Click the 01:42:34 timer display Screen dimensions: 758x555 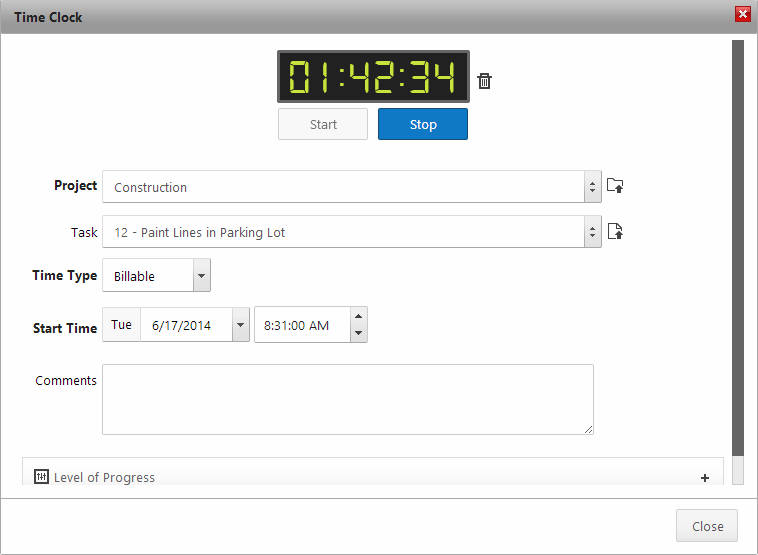coord(373,76)
